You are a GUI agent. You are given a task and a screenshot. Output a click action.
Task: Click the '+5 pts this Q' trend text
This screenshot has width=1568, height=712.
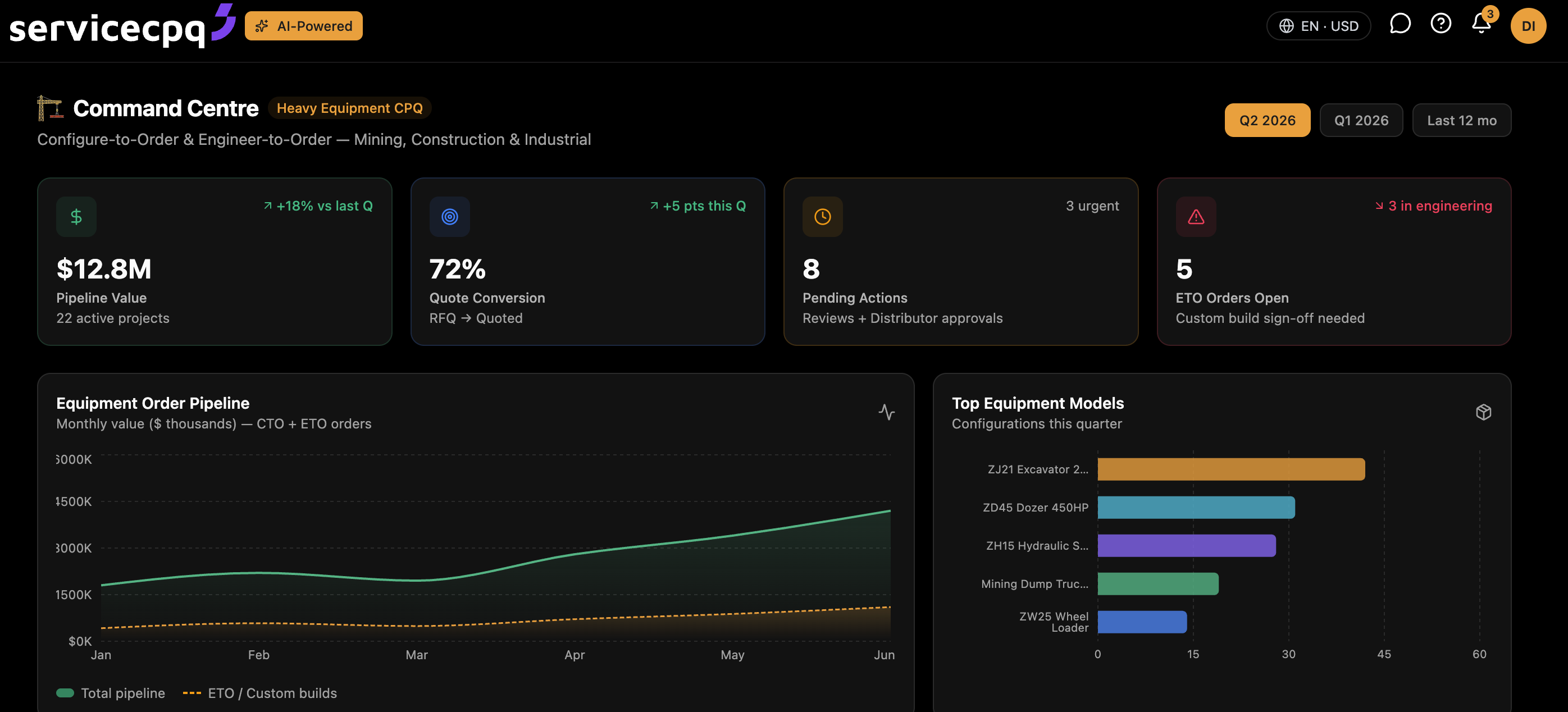(698, 206)
